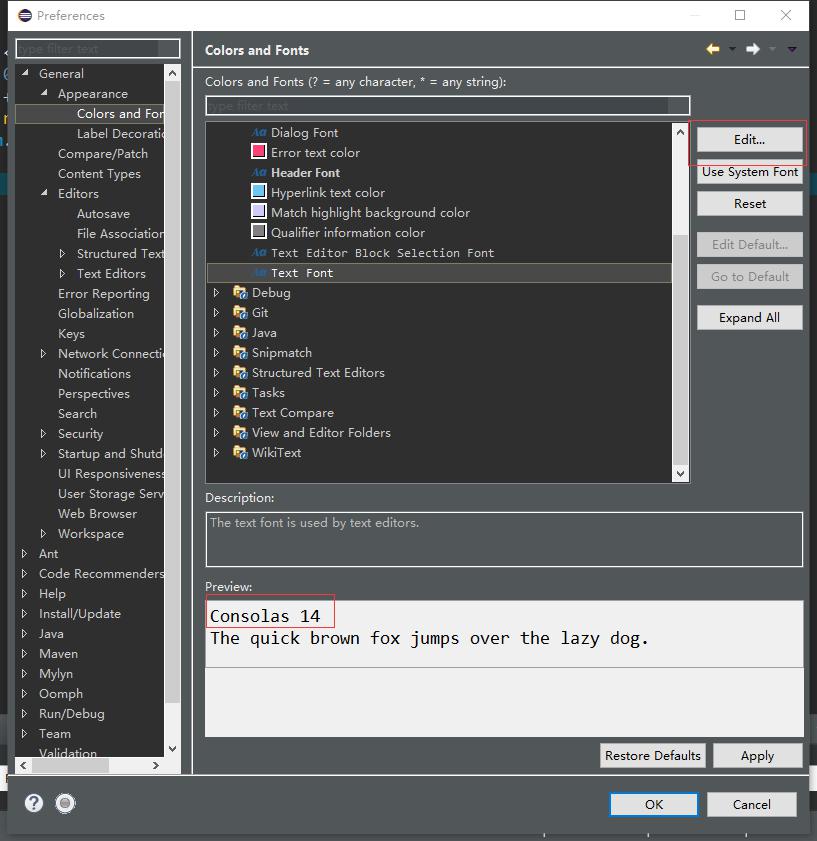Focus the left tree filter text field

click(x=98, y=49)
